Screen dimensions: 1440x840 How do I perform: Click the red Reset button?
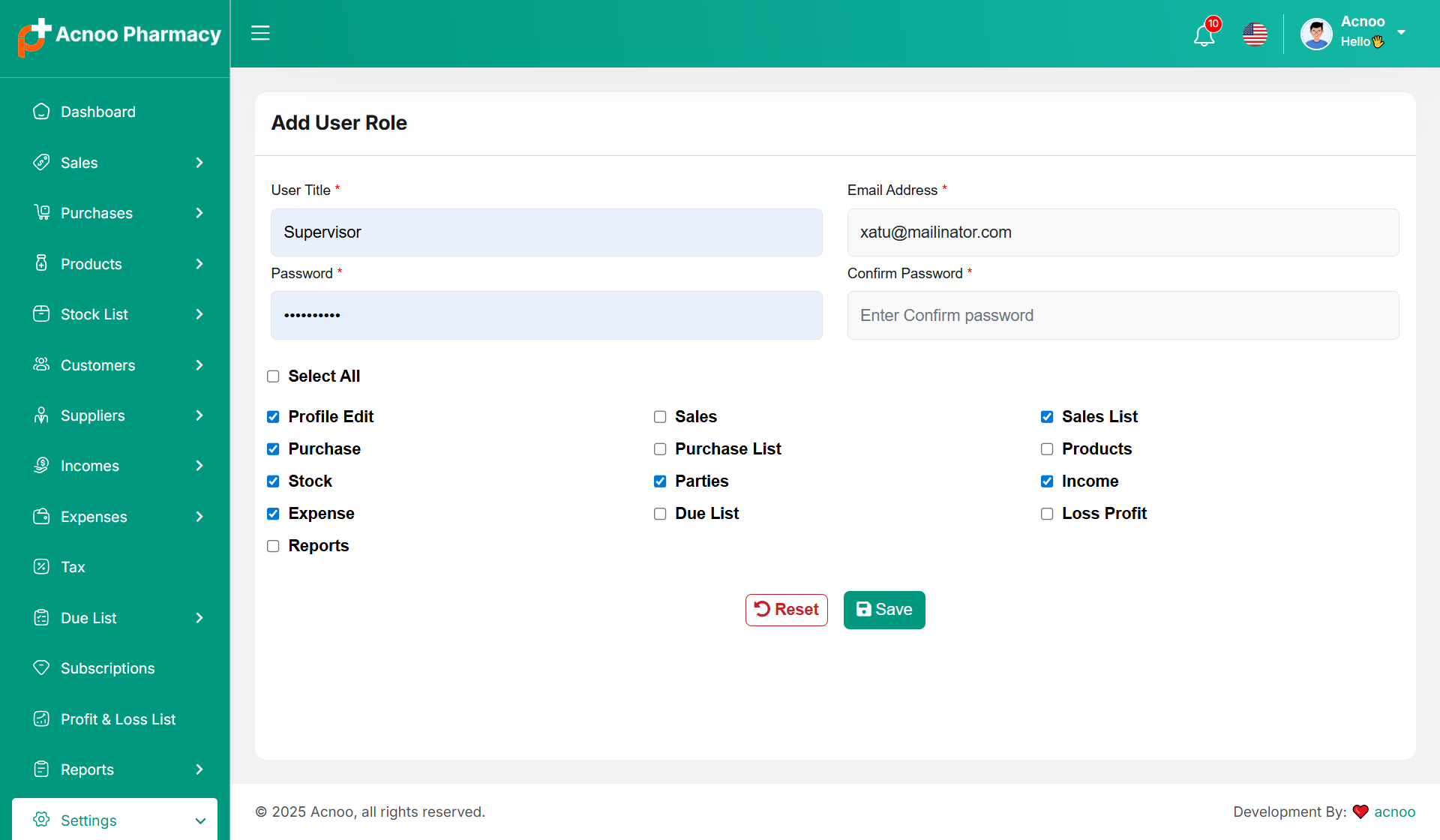click(x=786, y=610)
